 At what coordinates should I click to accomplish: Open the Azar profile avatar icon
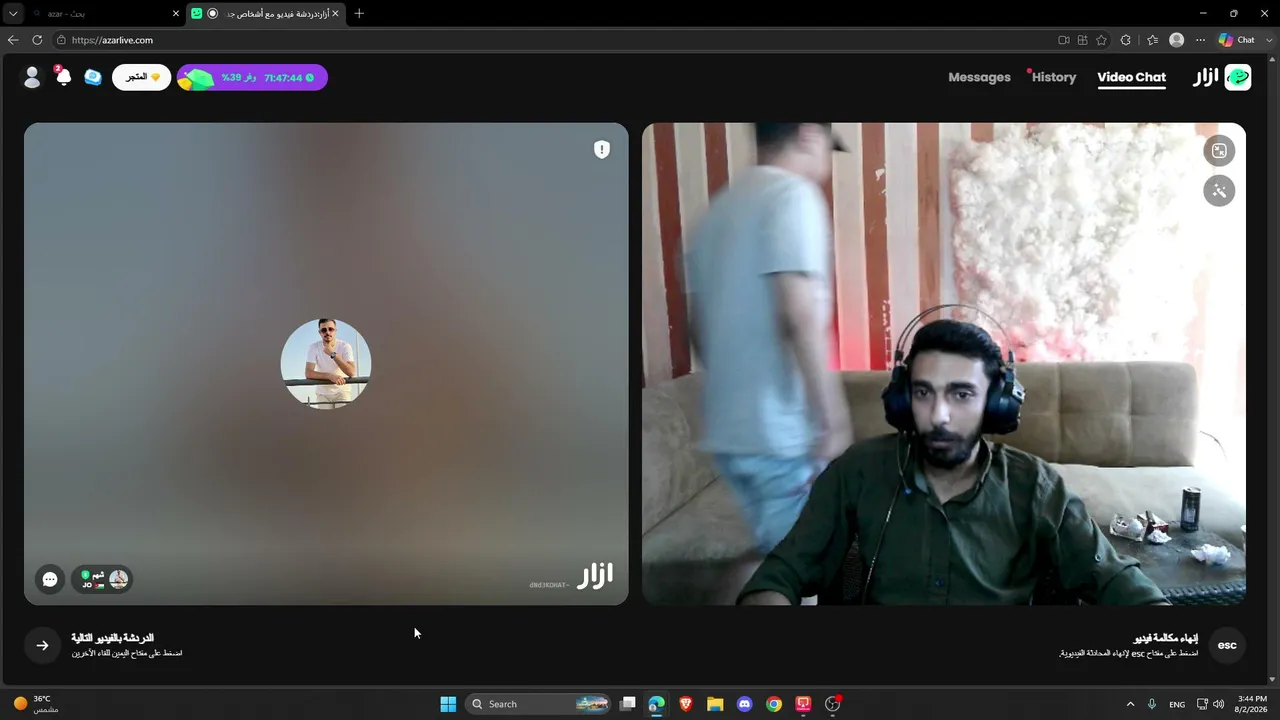pos(32,77)
